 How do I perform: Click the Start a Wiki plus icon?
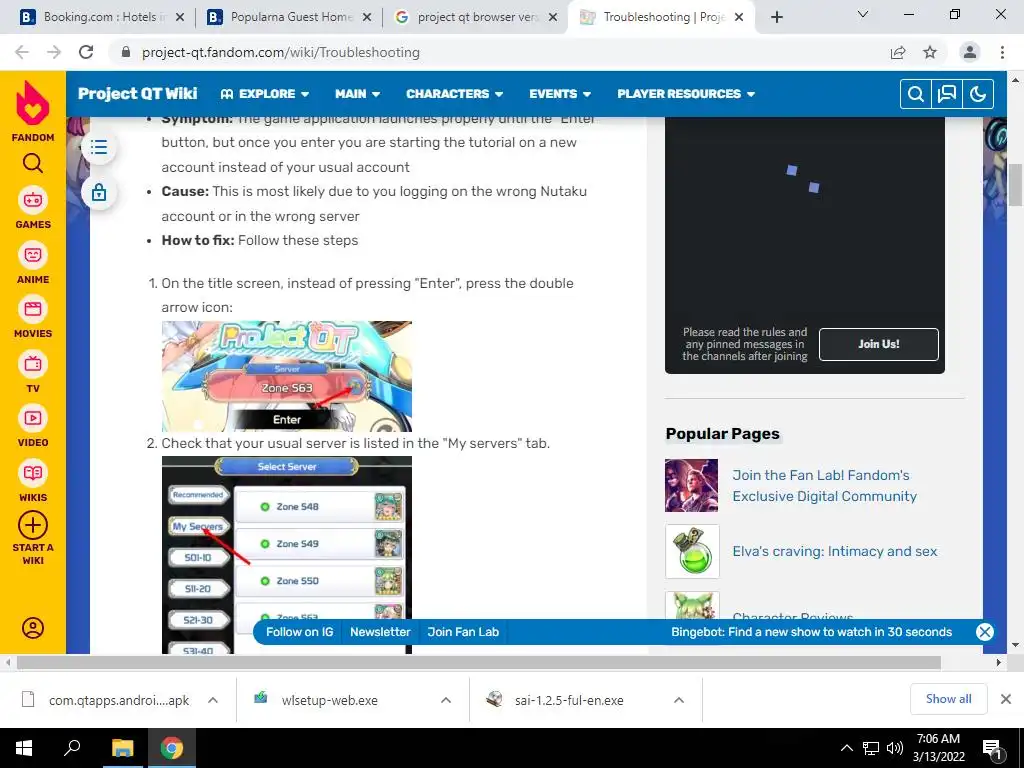(33, 525)
